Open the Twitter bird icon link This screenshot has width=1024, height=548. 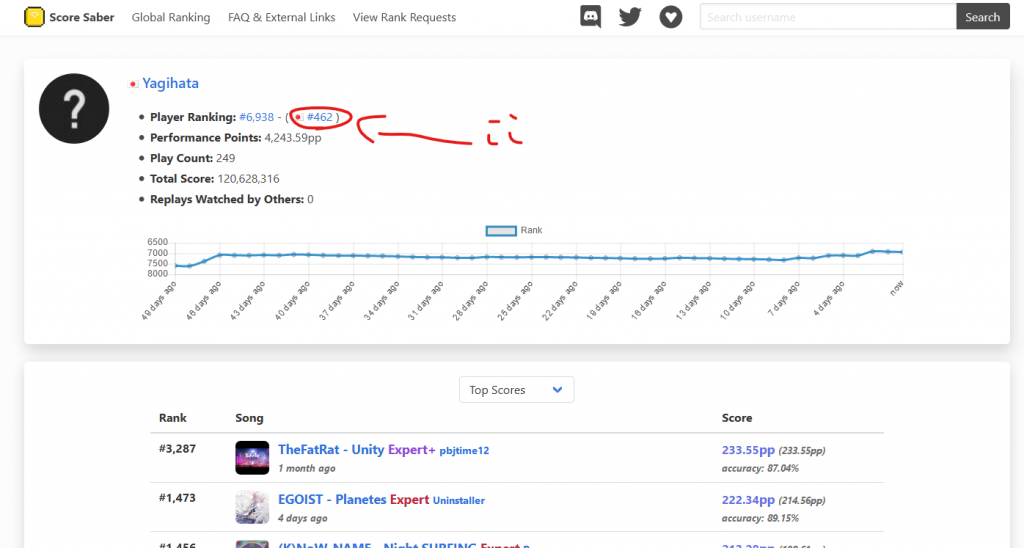click(x=630, y=17)
